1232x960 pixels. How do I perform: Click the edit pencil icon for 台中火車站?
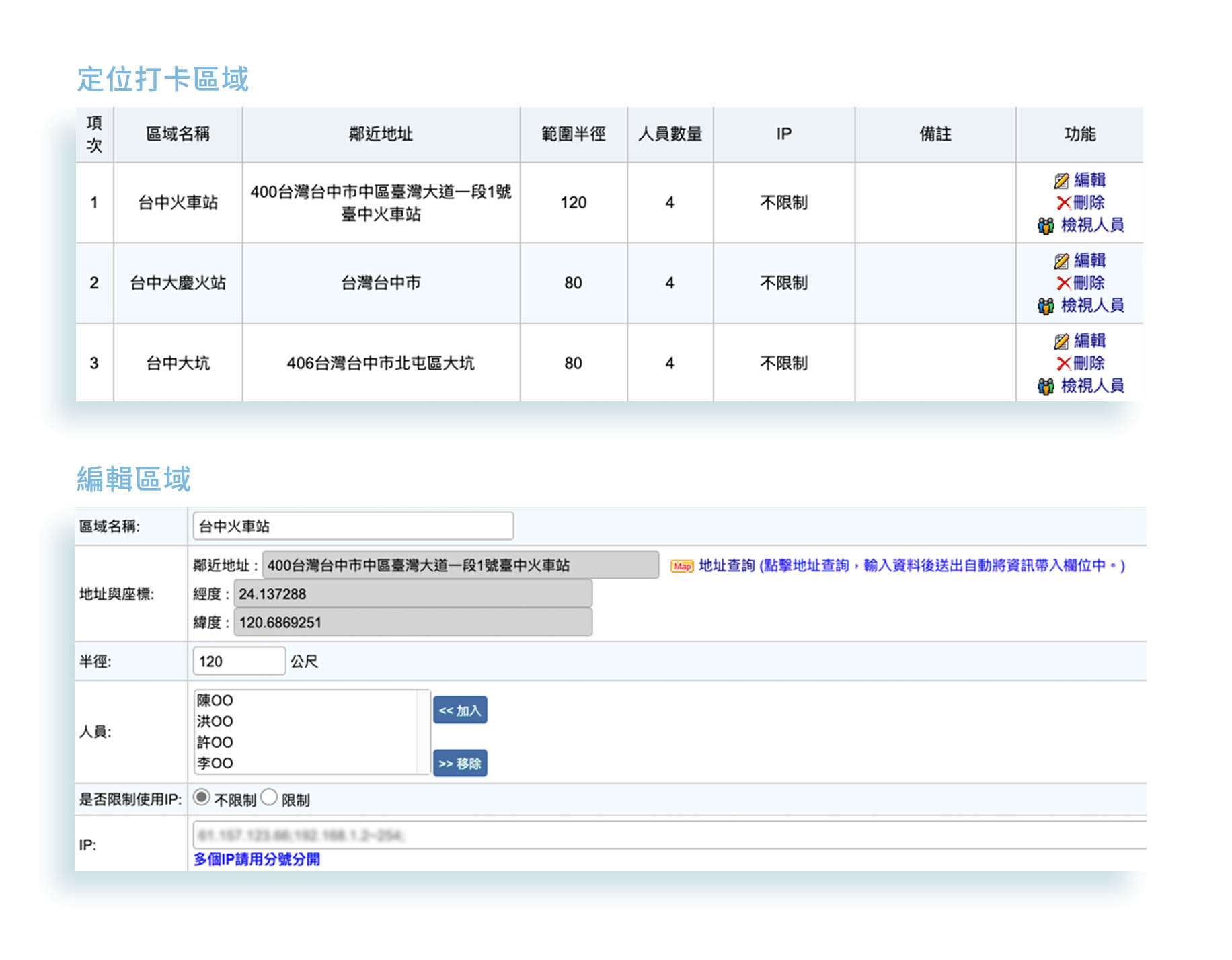(1061, 181)
